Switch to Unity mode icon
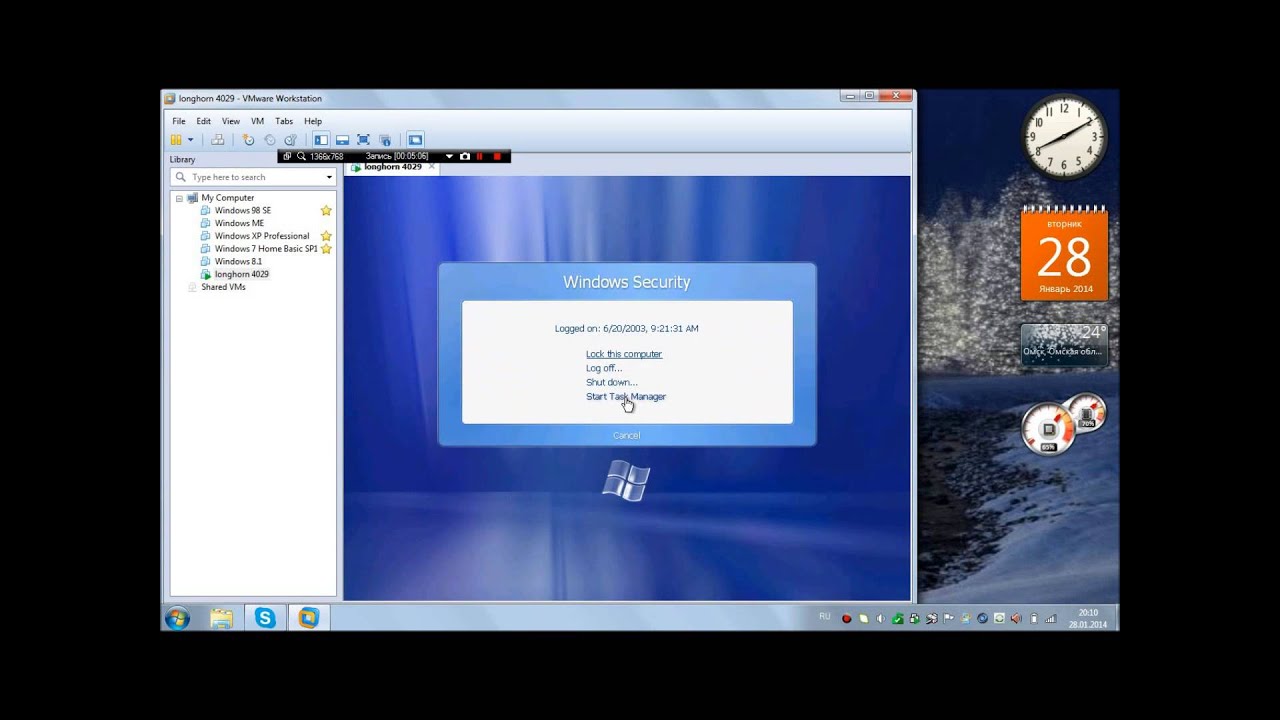This screenshot has height=720, width=1280. pyautogui.click(x=385, y=140)
